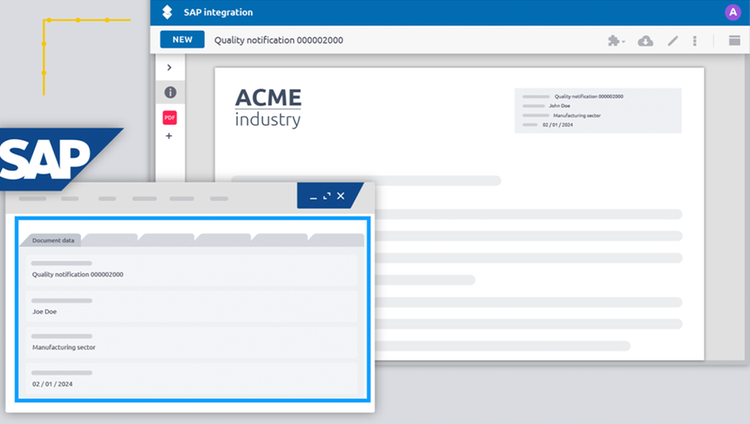Maximize the SAP window

[x=327, y=196]
